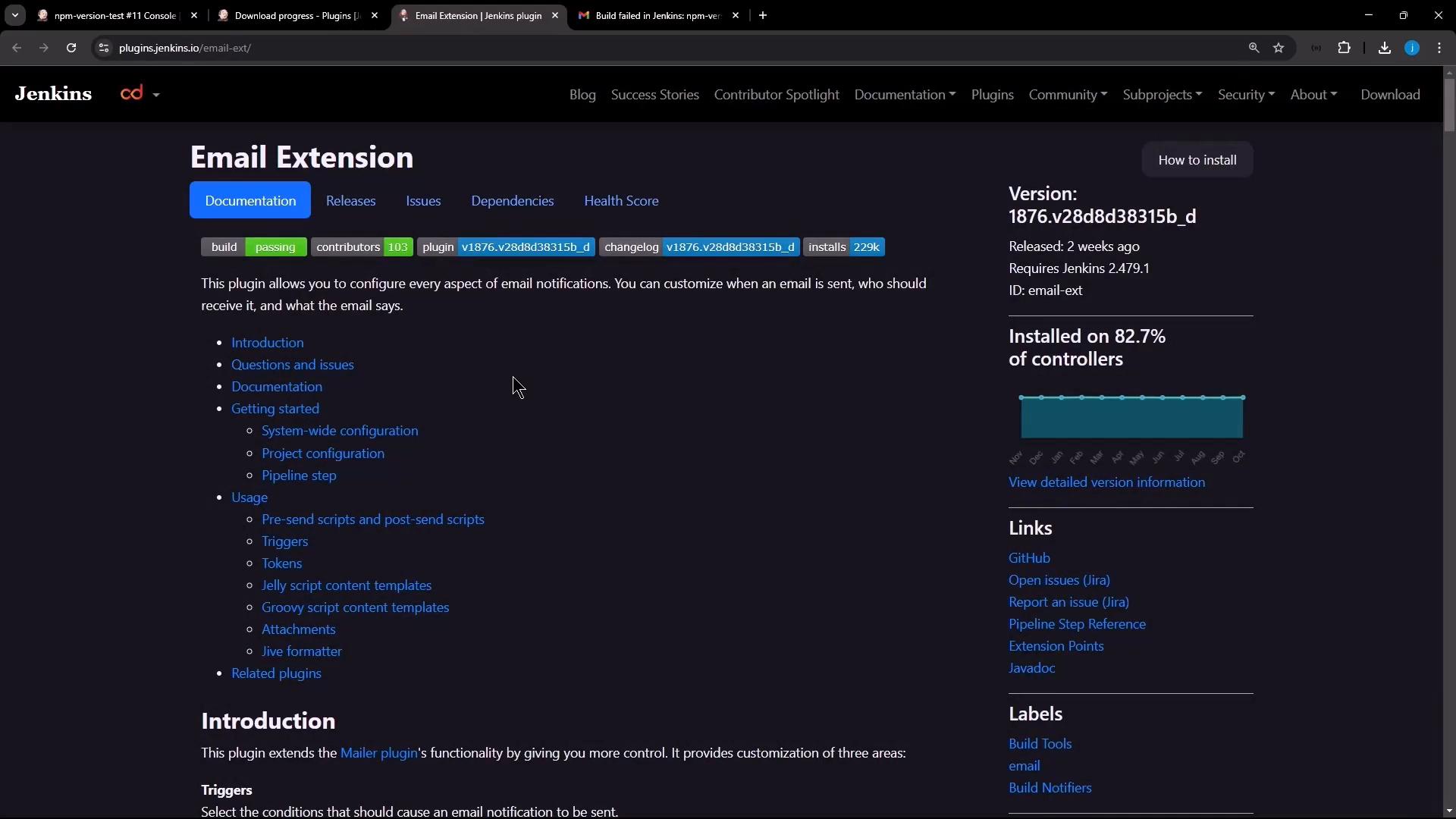This screenshot has width=1456, height=819.
Task: Open Success Stories in the nav bar
Action: [x=654, y=95]
